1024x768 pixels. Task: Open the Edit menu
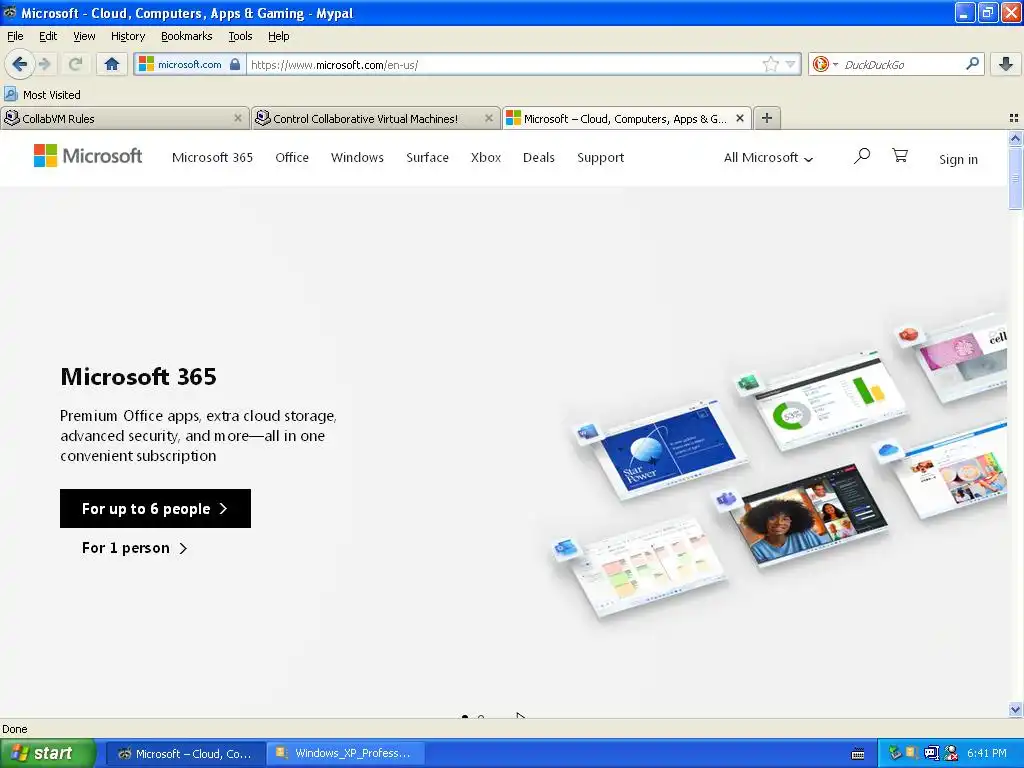pyautogui.click(x=48, y=36)
